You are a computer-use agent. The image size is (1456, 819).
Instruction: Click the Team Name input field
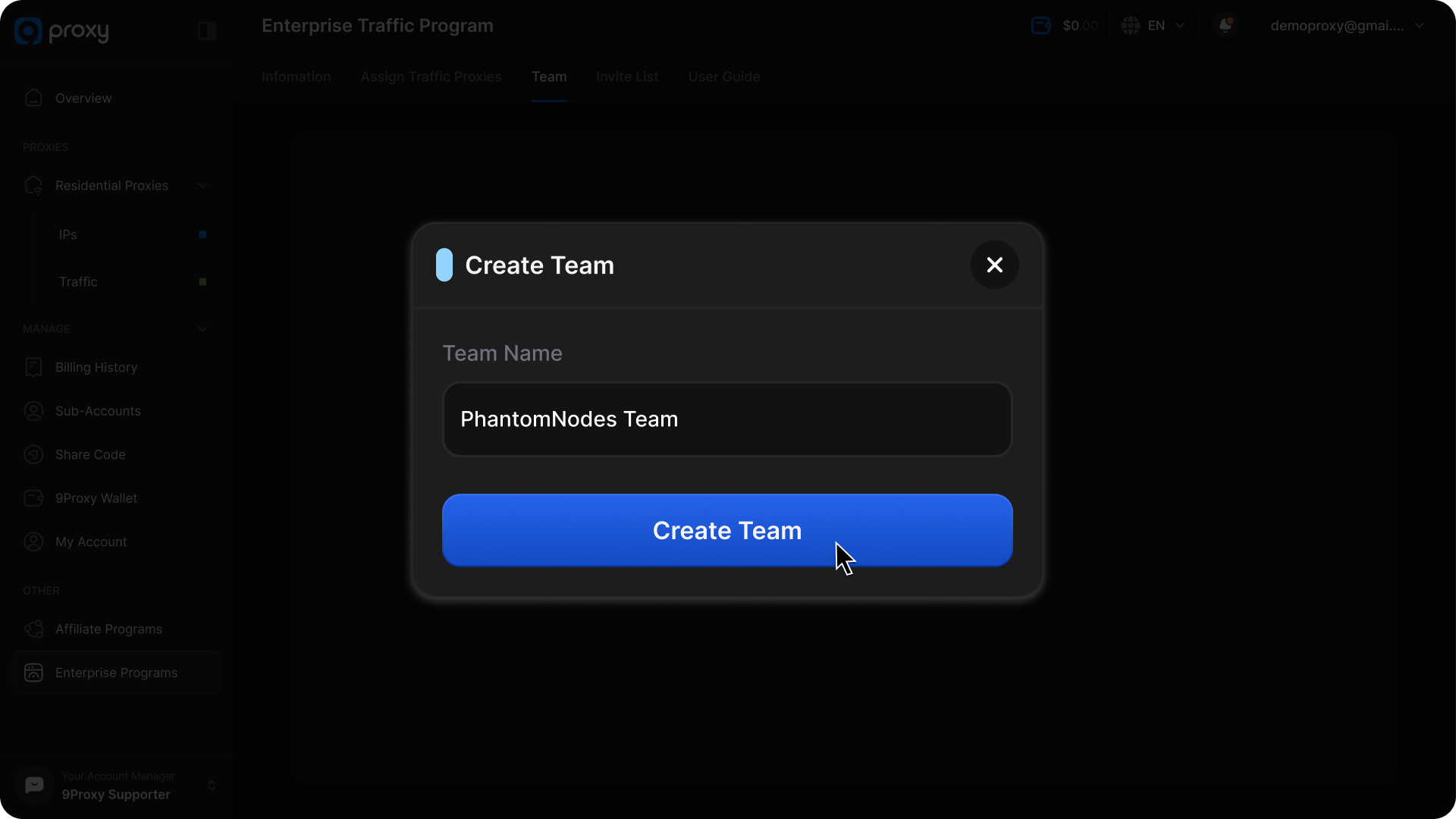pos(726,419)
